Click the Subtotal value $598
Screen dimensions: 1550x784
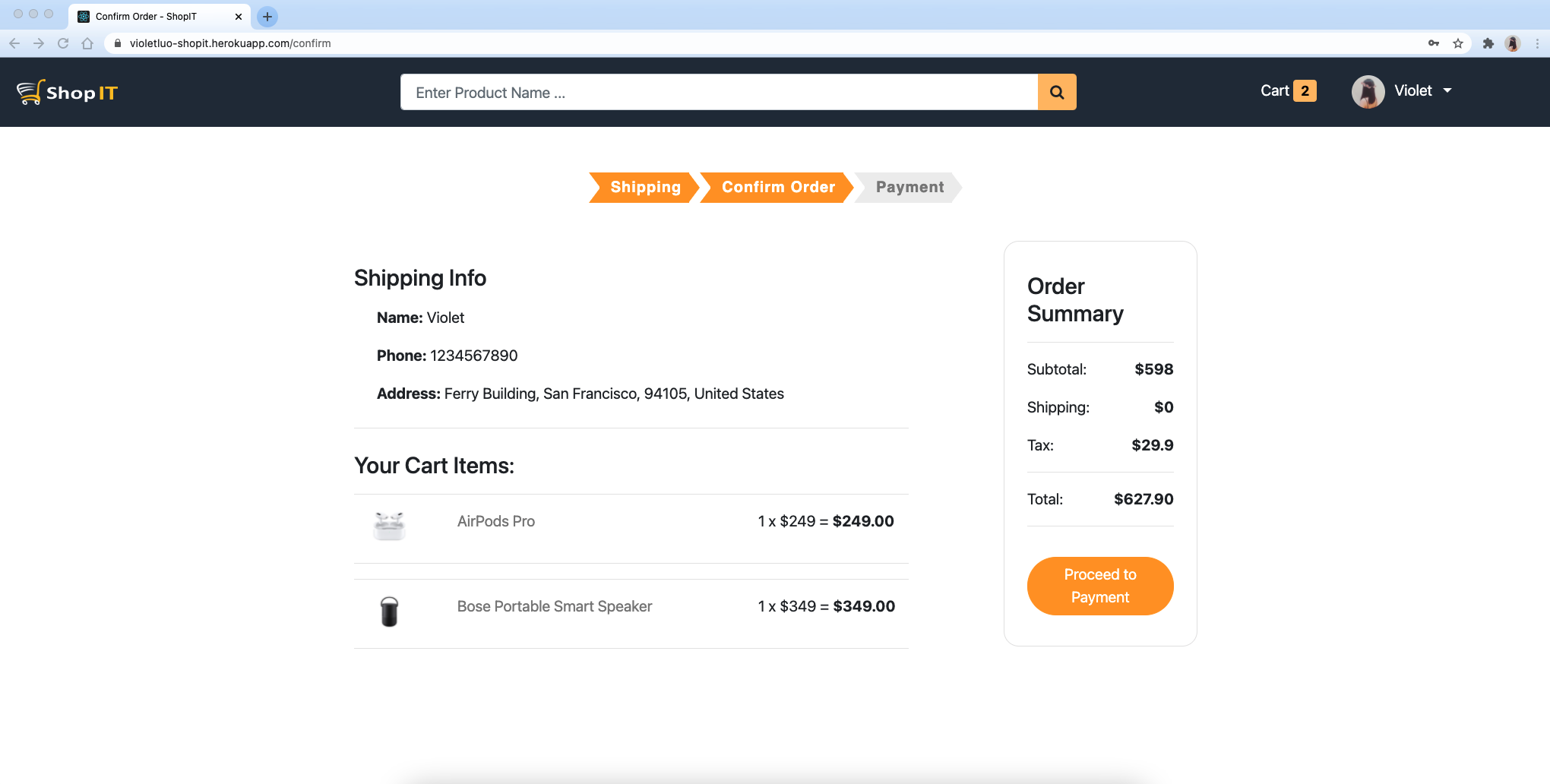(1154, 369)
